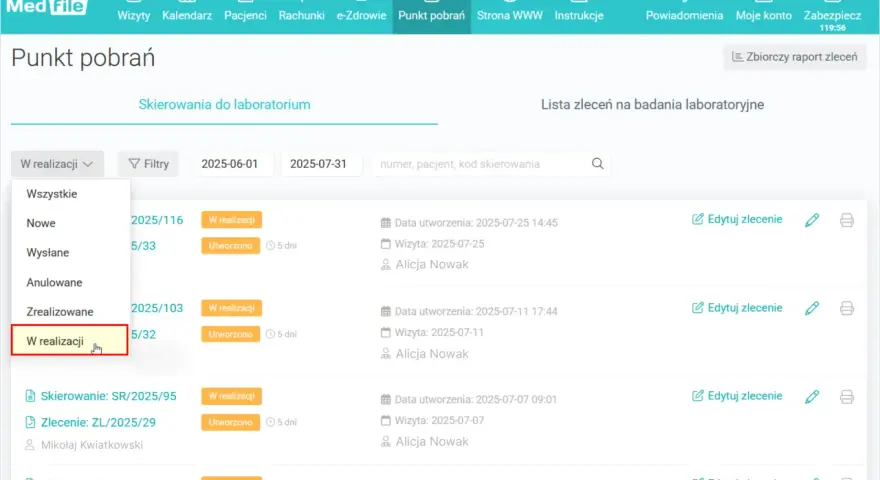Screen dimensions: 880x480
Task: Open link Skierowanie: SR/2025/95
Action: (x=108, y=396)
